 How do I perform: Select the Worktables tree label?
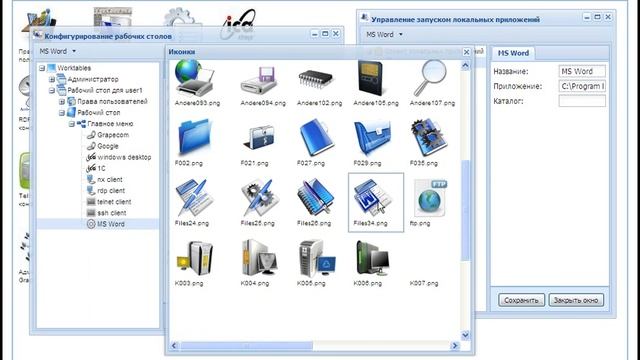[74, 68]
